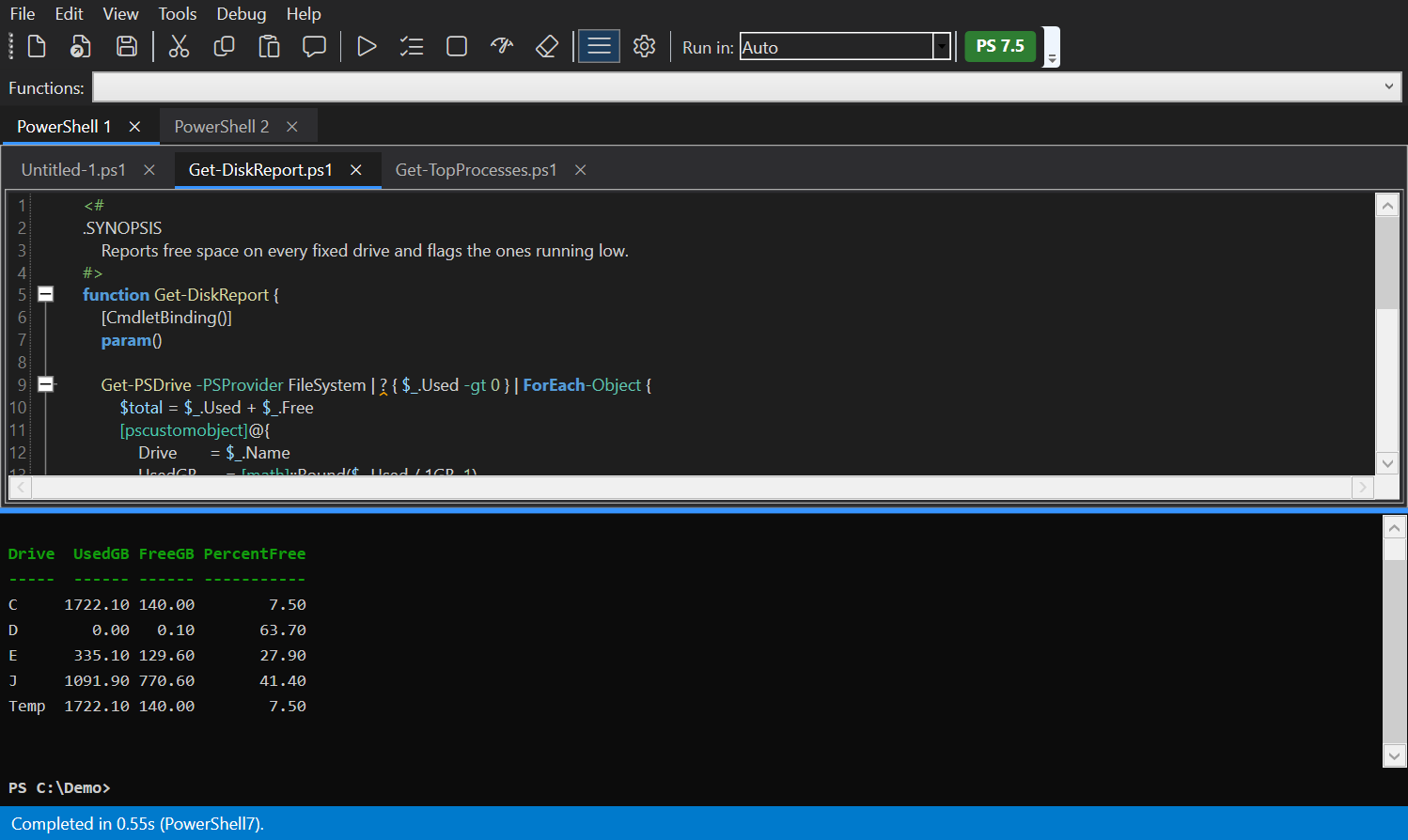The image size is (1408, 840).
Task: Open the File menu
Action: coord(23,14)
